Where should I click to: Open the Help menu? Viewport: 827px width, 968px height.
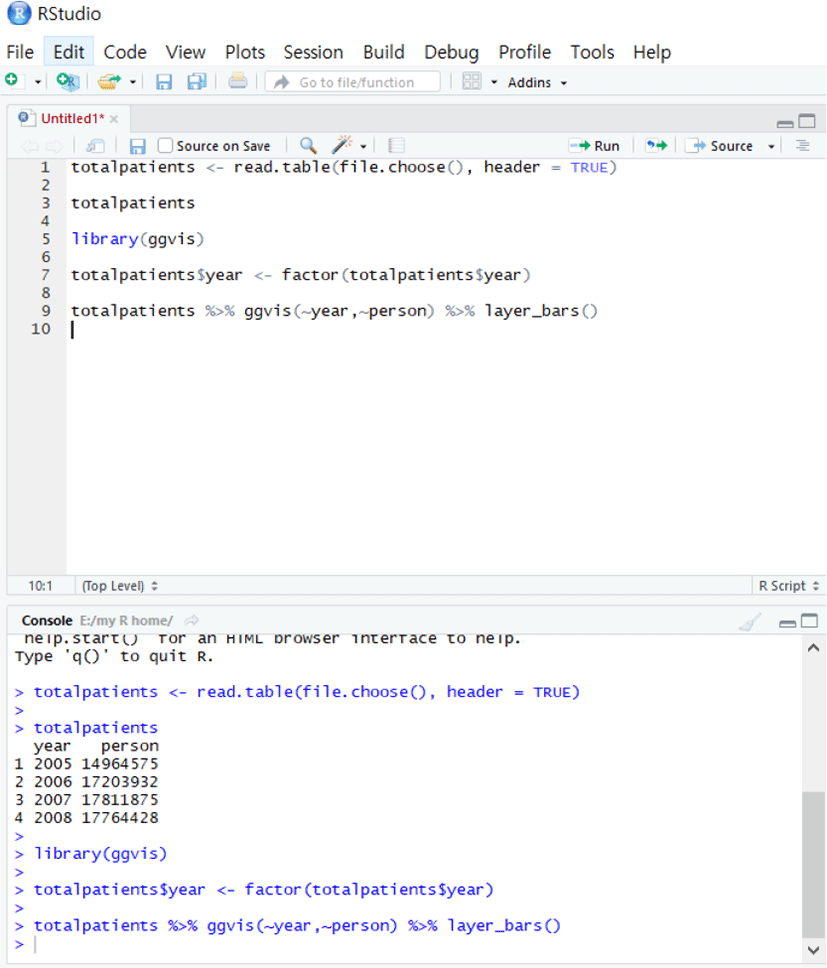pyautogui.click(x=652, y=52)
